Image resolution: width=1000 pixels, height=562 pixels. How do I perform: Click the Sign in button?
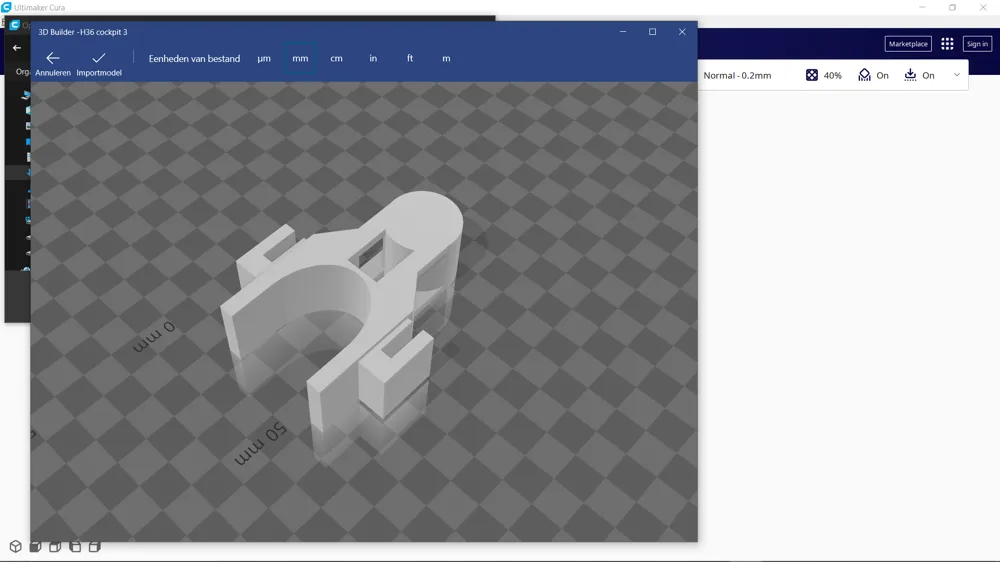pos(977,44)
